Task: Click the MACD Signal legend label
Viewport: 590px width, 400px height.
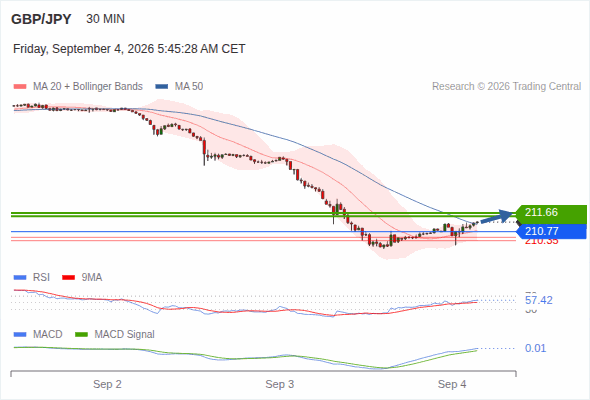Action: tap(125, 334)
